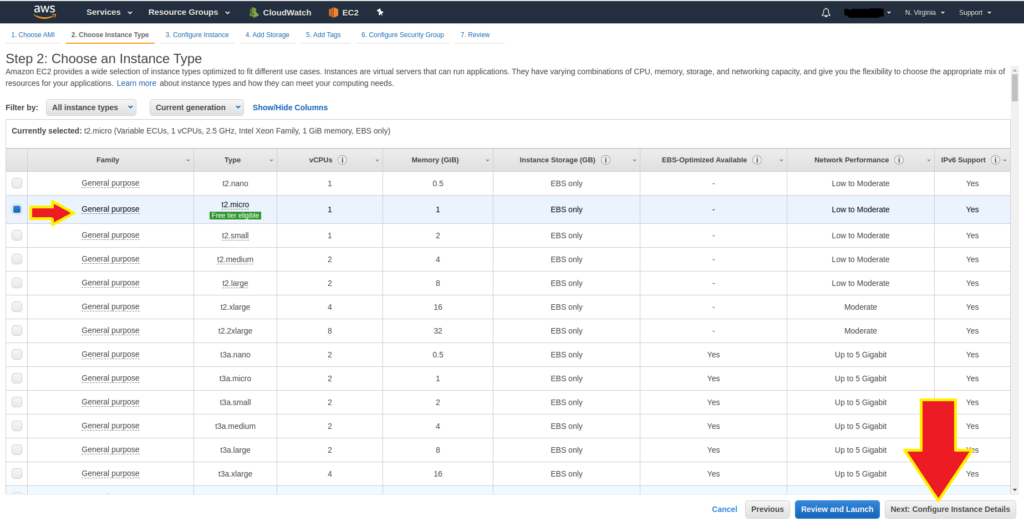Click the Show/Hide Columns link

pyautogui.click(x=290, y=107)
